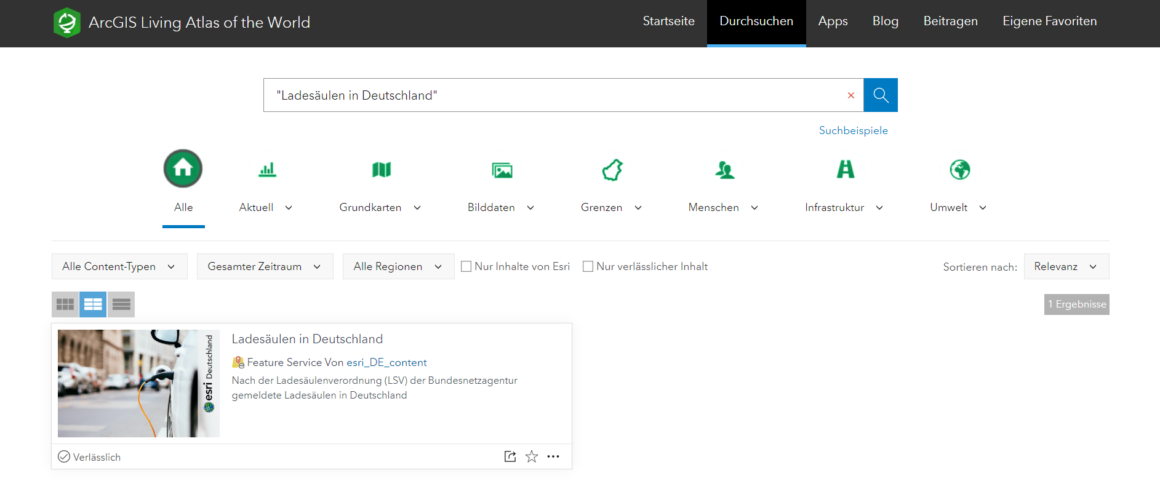Enable Nur Inhalte von Esri checkbox
1160x489 pixels.
pyautogui.click(x=466, y=266)
